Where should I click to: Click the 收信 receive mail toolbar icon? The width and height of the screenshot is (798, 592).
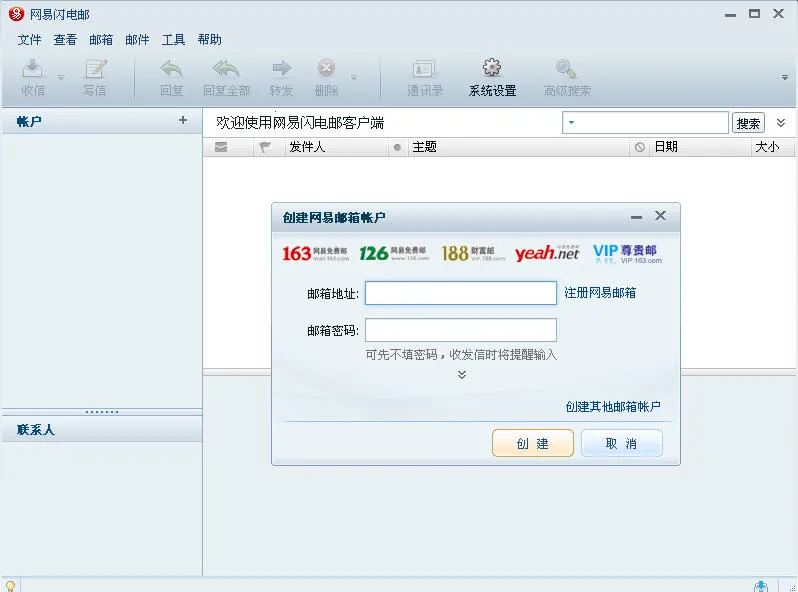pyautogui.click(x=33, y=70)
